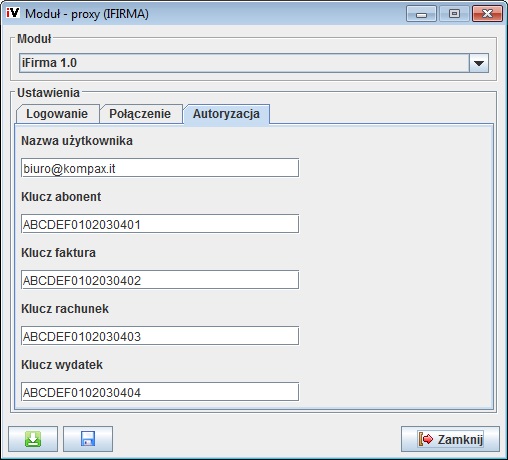Close the window with the red X
This screenshot has width=508, height=460.
487,14
